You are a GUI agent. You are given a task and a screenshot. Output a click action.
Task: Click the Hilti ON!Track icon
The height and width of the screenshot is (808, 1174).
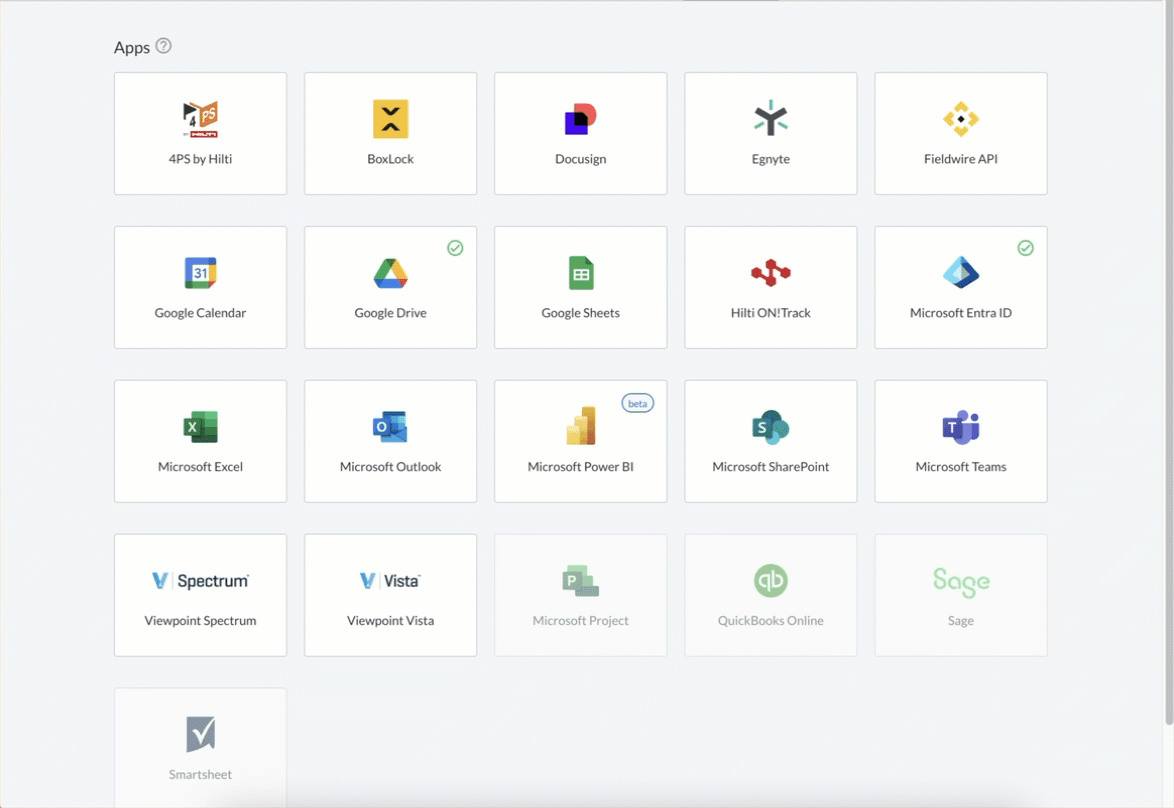point(770,273)
